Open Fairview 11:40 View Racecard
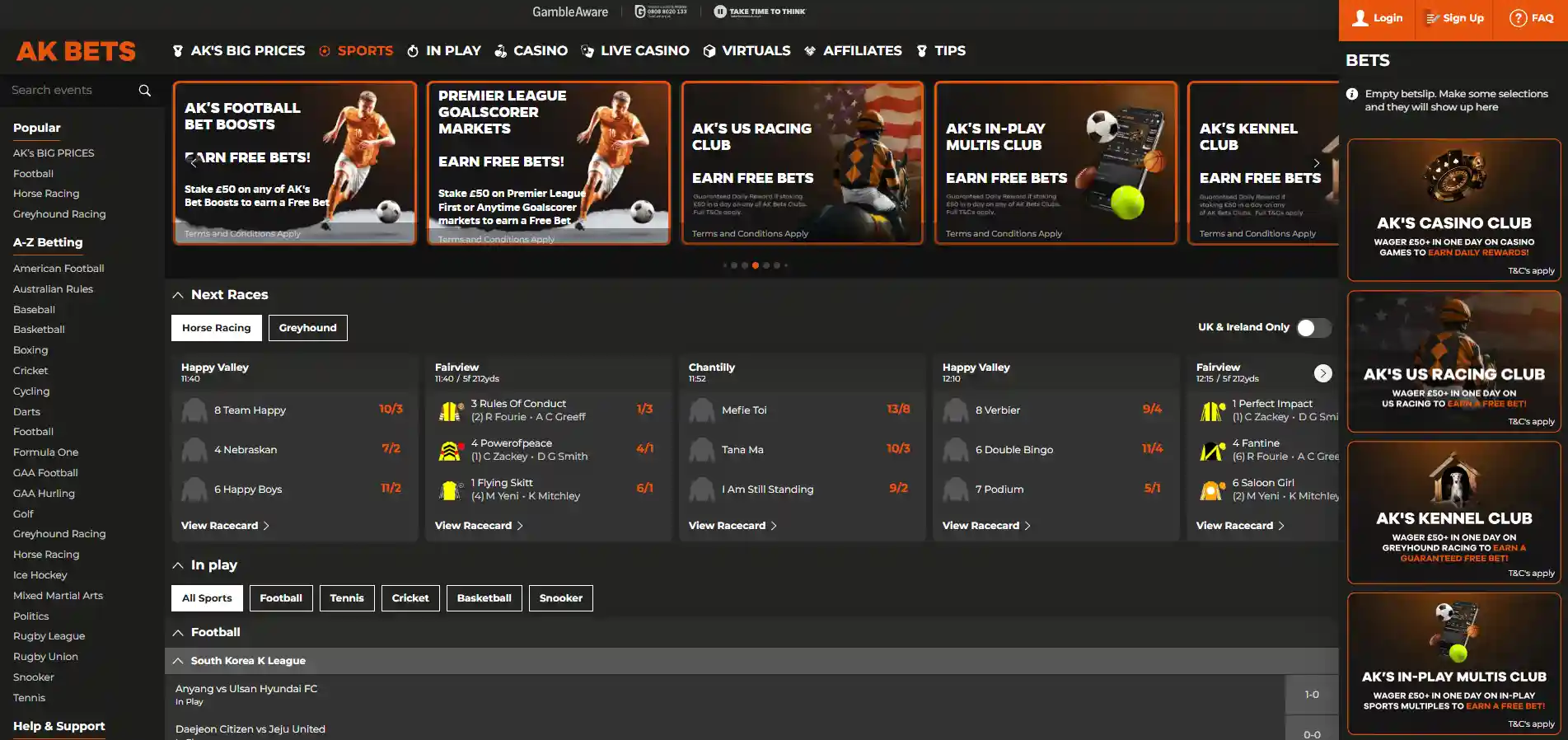Viewport: 1568px width, 740px height. (x=479, y=526)
